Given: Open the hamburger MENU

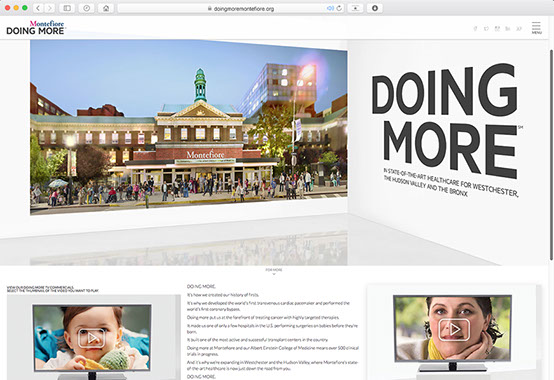Looking at the screenshot, I should coord(536,28).
